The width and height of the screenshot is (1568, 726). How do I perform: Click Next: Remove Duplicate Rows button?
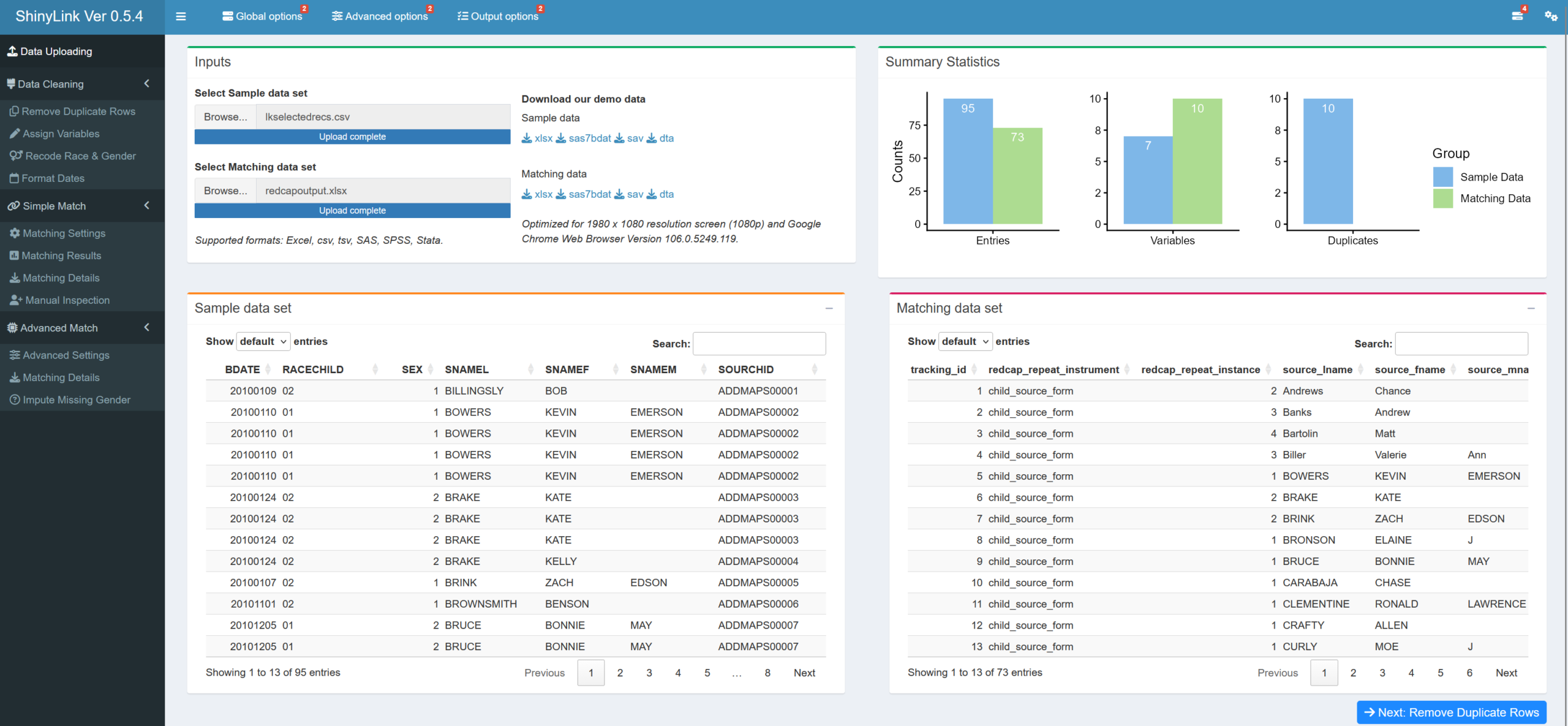coord(1451,712)
